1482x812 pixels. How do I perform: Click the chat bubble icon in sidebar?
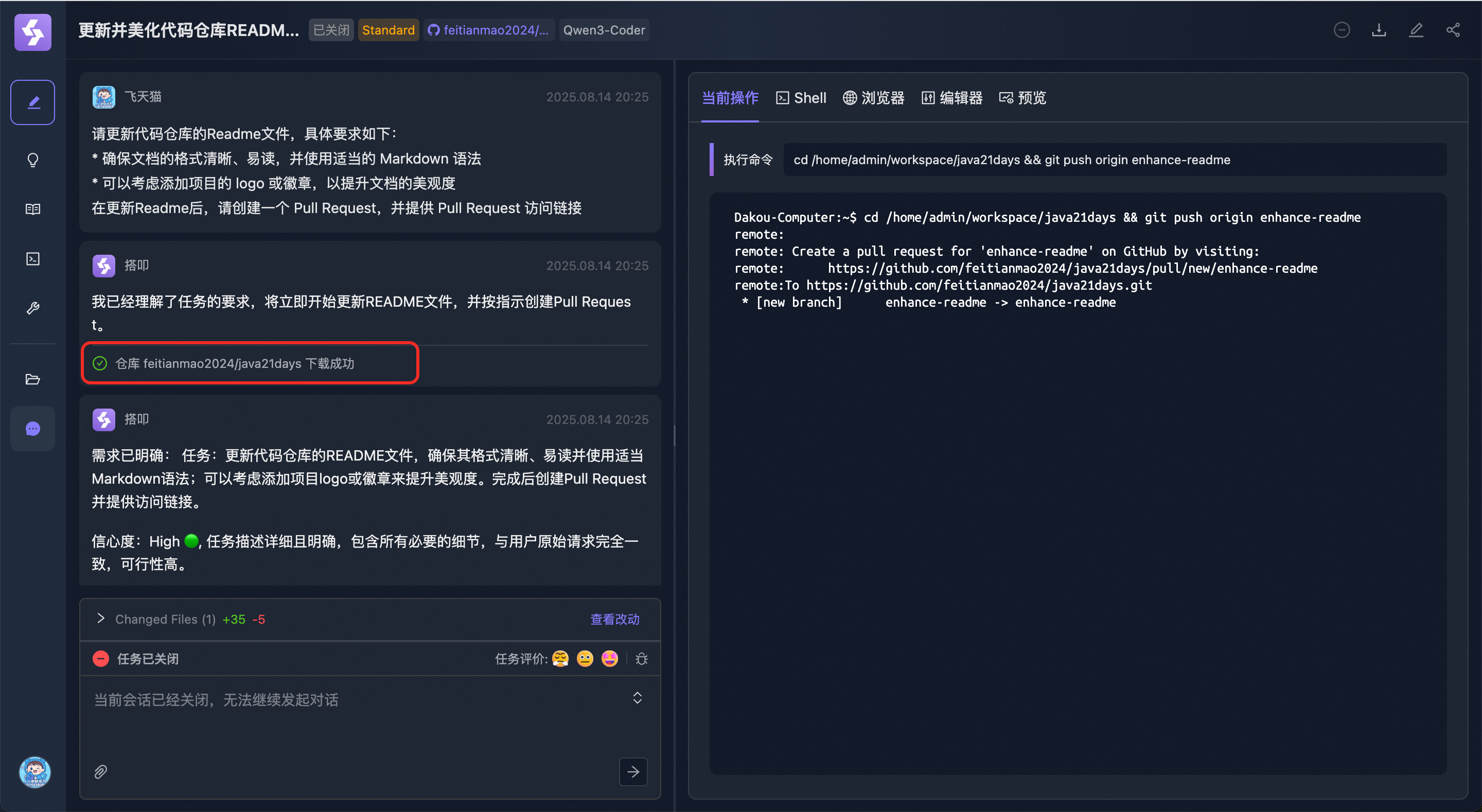[33, 429]
